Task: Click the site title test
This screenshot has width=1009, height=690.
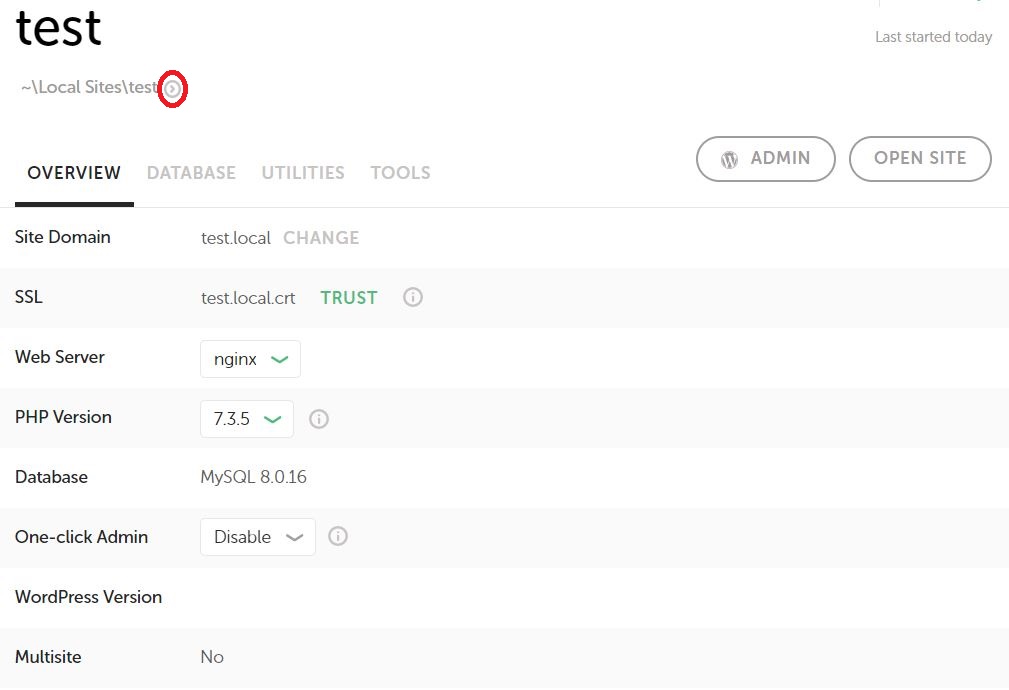Action: pyautogui.click(x=59, y=28)
